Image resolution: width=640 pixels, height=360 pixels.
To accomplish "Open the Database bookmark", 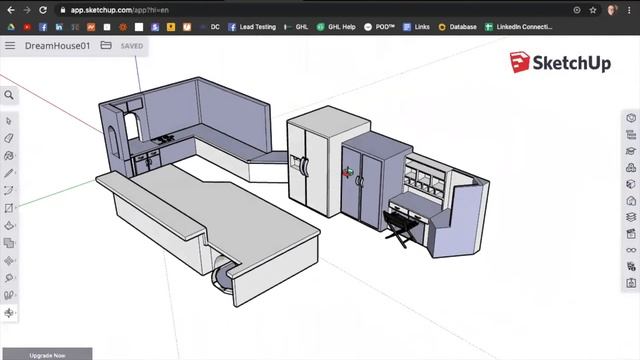I will point(457,27).
